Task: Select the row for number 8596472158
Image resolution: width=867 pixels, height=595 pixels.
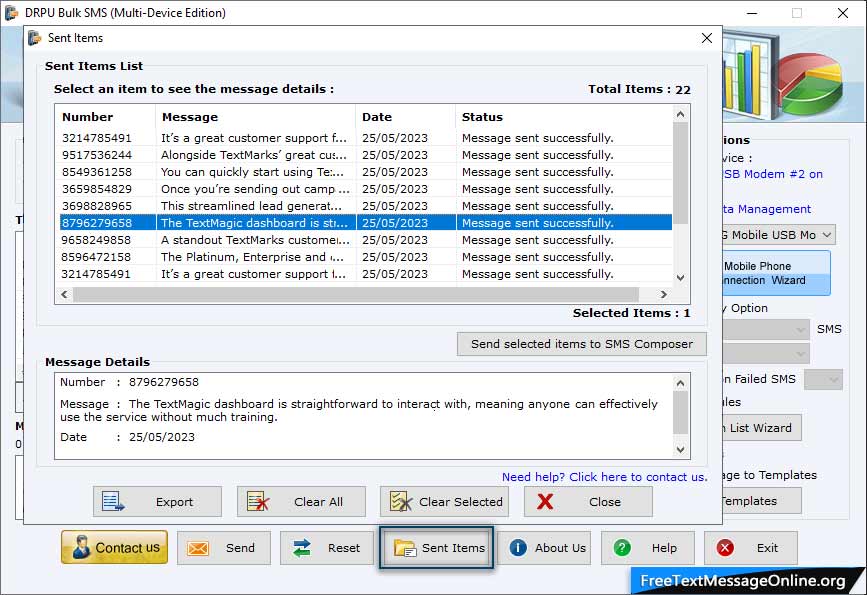Action: (x=365, y=257)
